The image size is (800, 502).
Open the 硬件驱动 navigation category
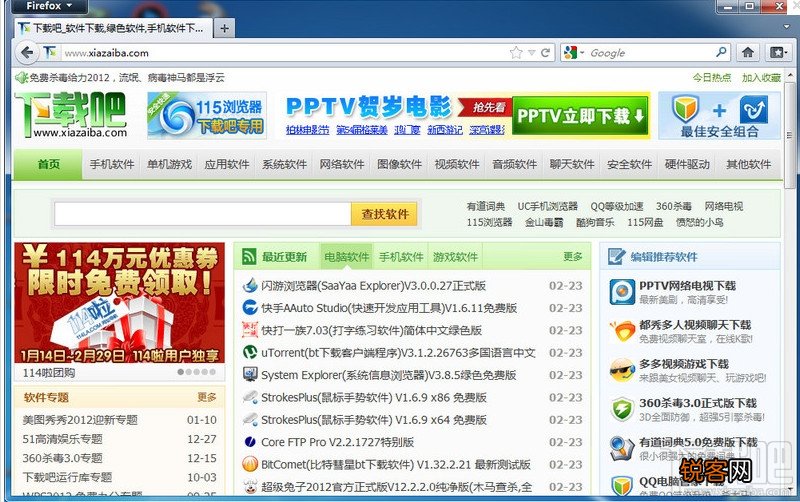(687, 164)
